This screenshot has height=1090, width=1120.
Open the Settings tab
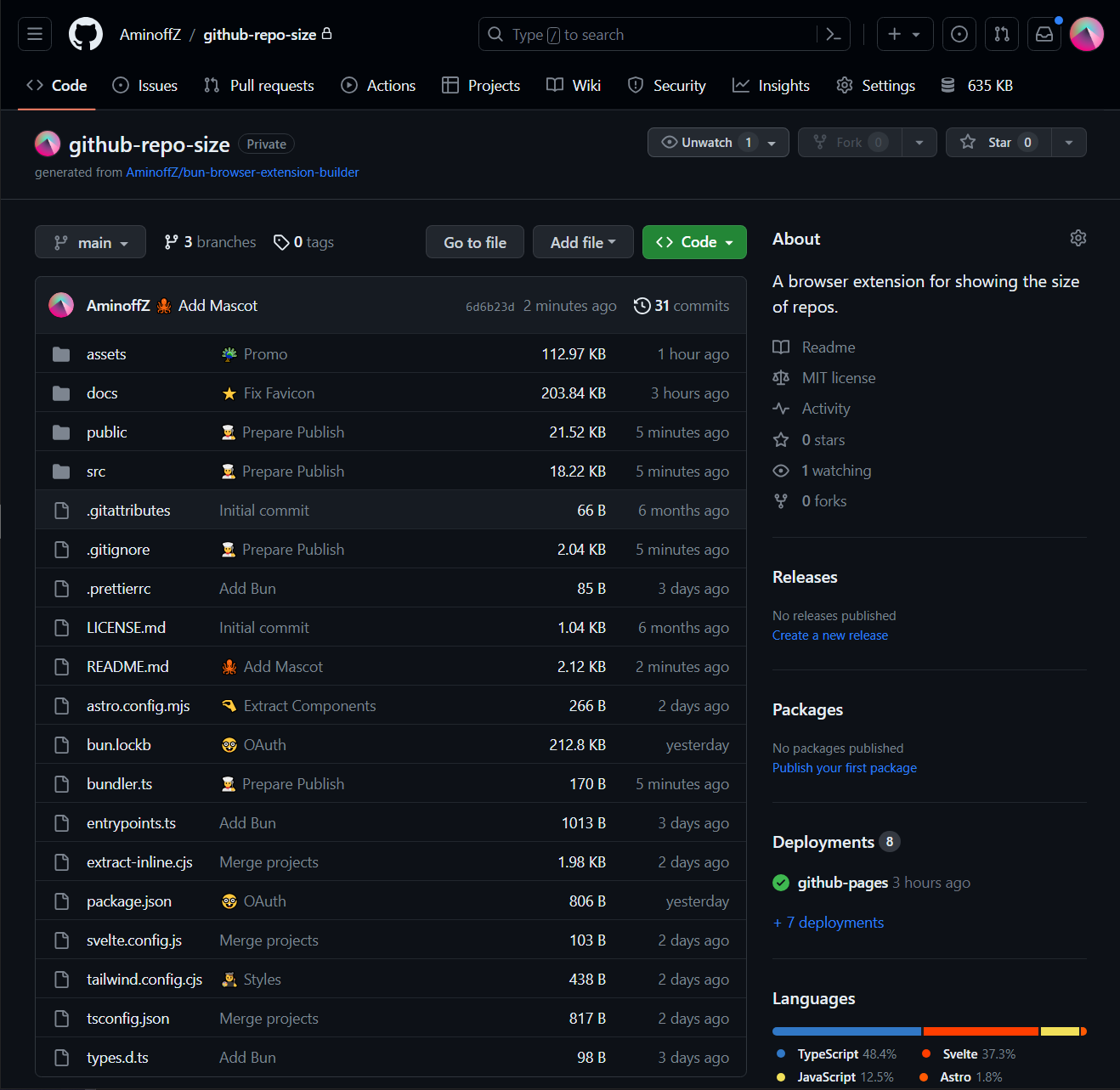point(876,85)
